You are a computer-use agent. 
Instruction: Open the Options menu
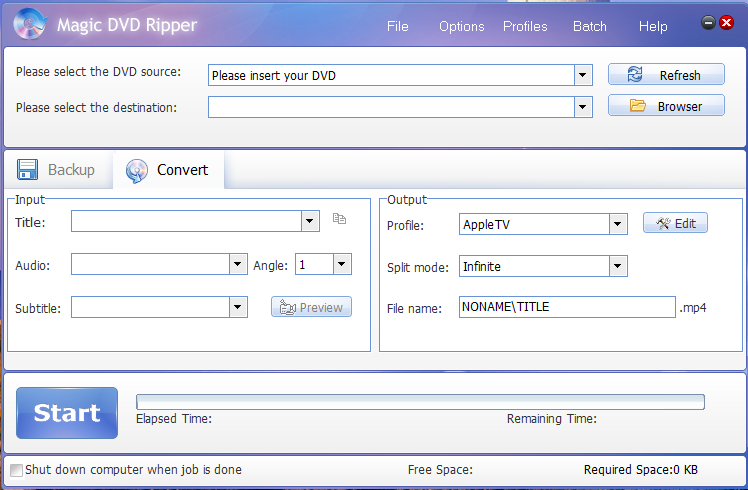[461, 26]
